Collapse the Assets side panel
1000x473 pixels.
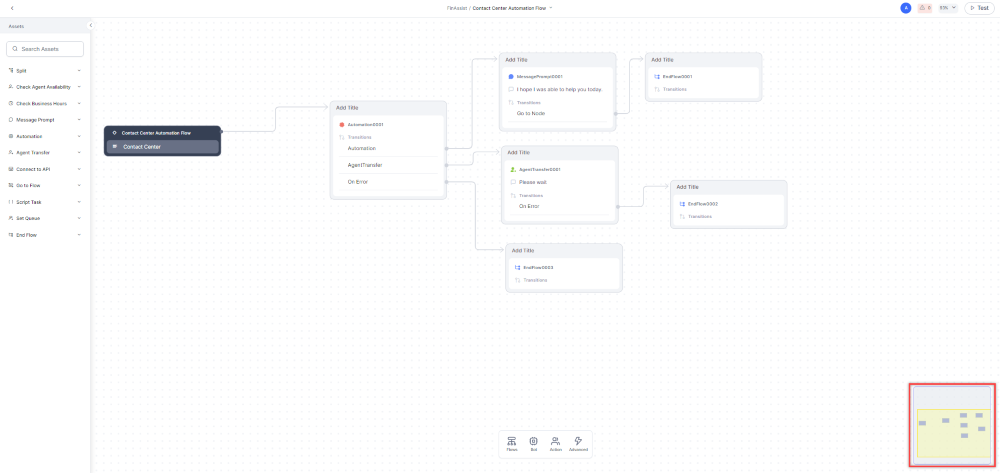pos(90,25)
